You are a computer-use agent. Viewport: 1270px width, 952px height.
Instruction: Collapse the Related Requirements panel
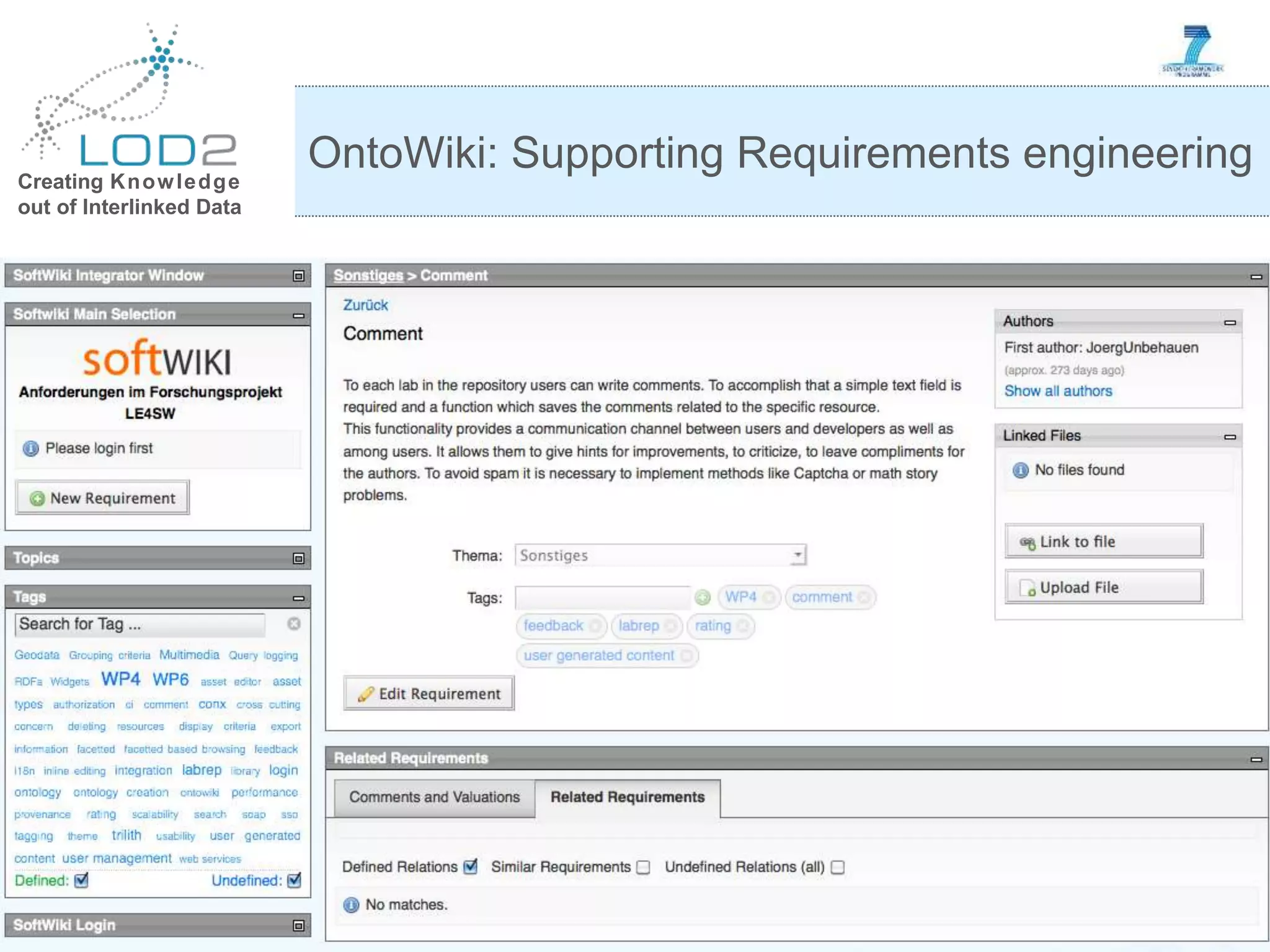(1256, 759)
